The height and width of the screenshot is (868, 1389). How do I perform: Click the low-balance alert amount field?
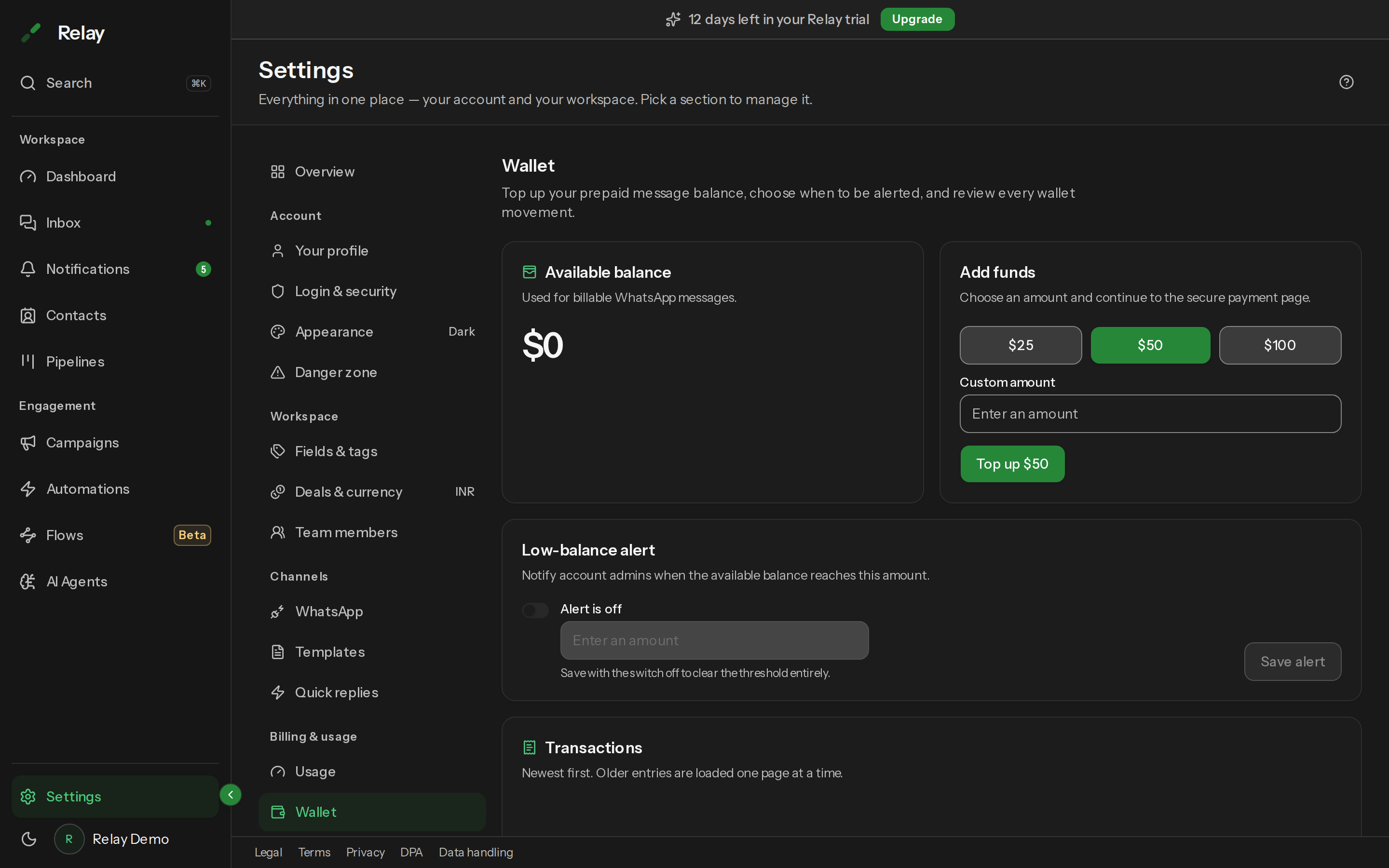pos(714,641)
